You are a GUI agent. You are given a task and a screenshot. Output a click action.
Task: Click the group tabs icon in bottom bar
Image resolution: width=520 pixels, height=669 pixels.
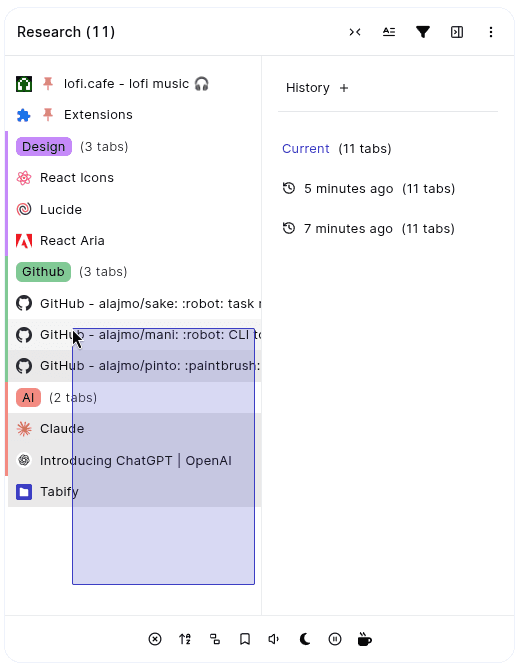point(215,639)
